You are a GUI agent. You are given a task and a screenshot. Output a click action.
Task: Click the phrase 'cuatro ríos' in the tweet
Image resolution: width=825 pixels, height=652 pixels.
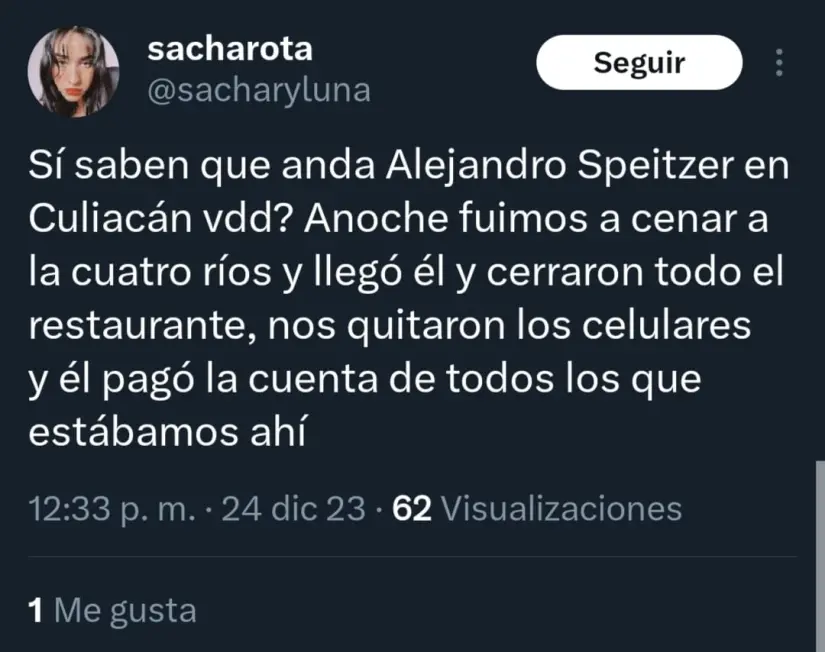tap(171, 272)
